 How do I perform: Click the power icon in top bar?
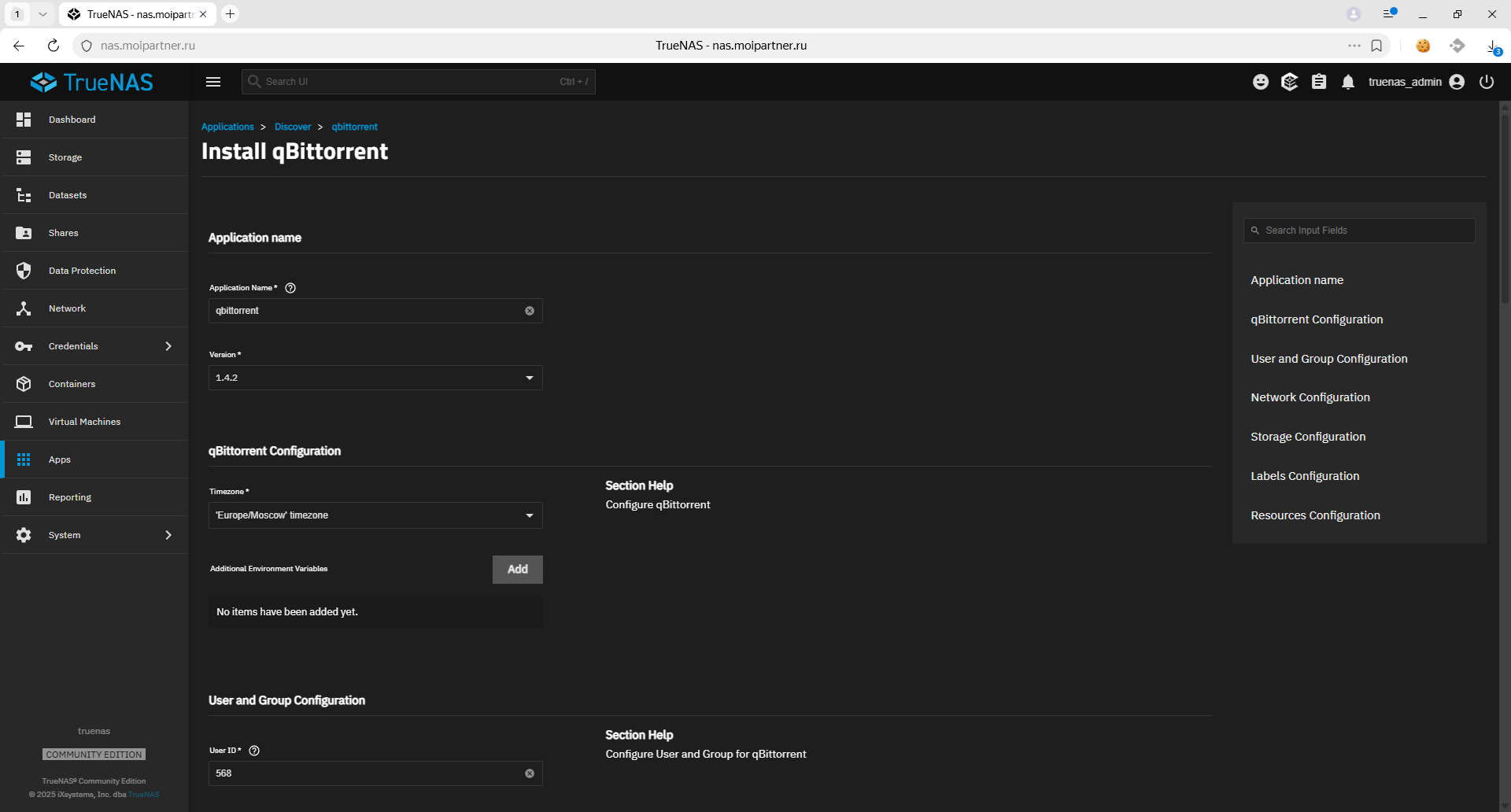coord(1487,82)
